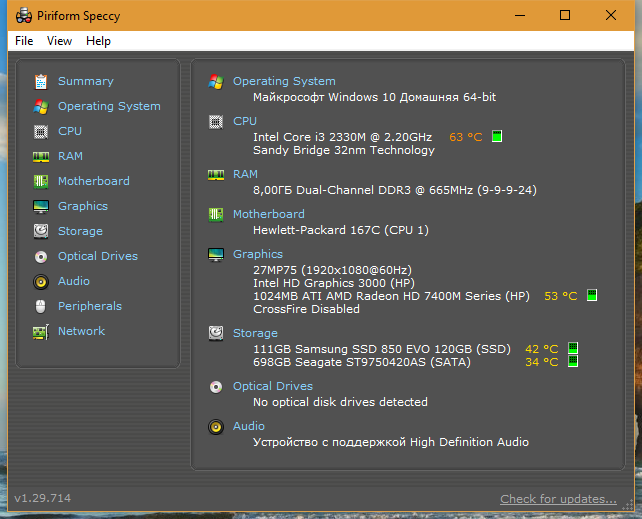Open the View menu
Image resolution: width=642 pixels, height=519 pixels.
click(x=59, y=41)
